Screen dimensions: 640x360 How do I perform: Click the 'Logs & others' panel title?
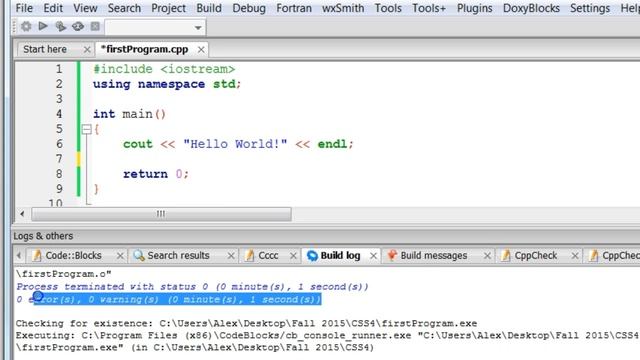point(43,236)
